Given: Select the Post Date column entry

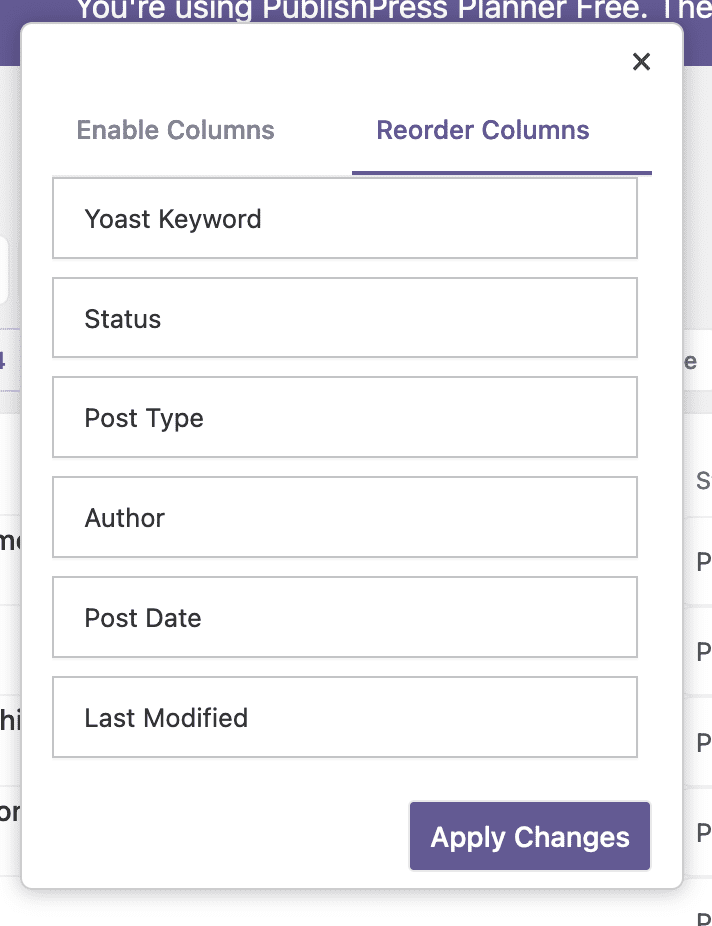Looking at the screenshot, I should (x=345, y=617).
